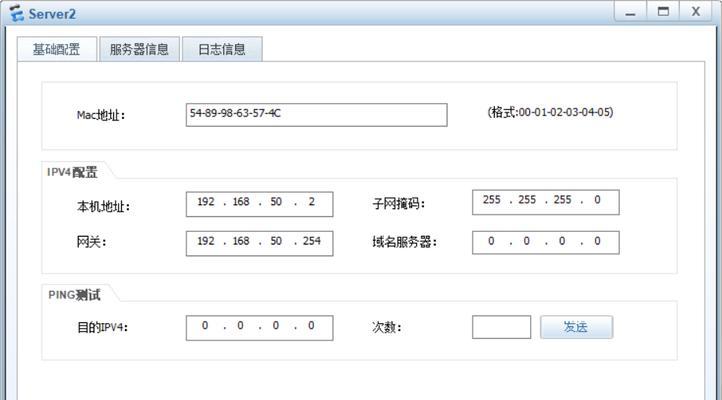This screenshot has height=400, width=722.
Task: Click the 域名服务器 field
Action: tap(546, 243)
